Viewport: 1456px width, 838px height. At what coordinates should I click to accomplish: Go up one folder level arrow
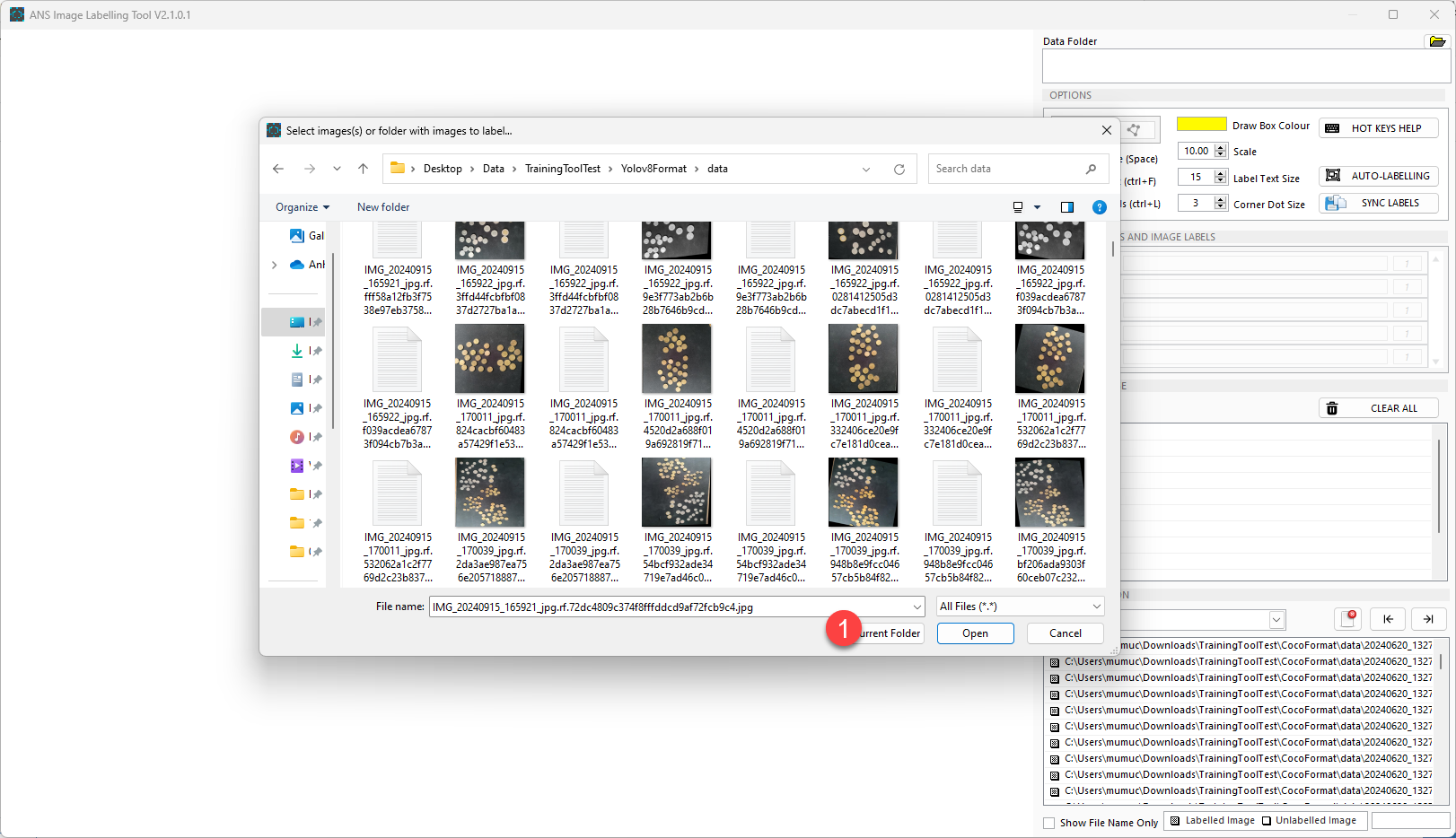click(363, 169)
